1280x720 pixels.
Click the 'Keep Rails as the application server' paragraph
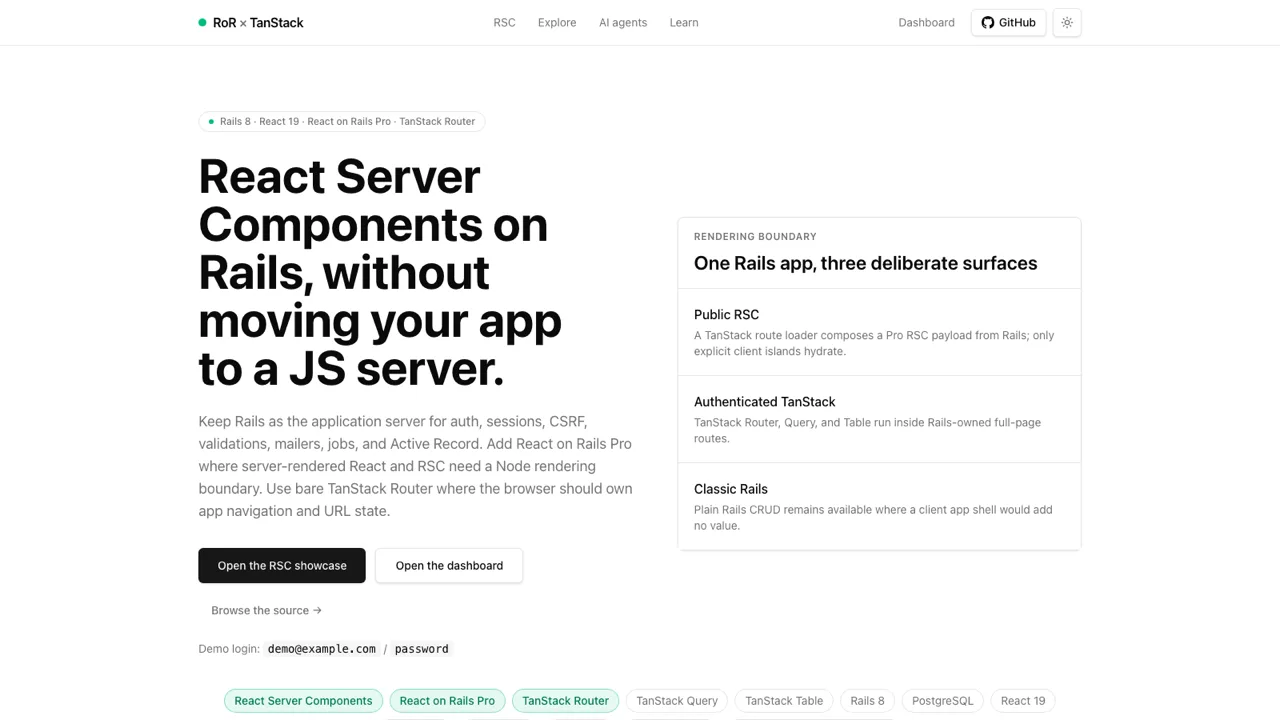415,466
